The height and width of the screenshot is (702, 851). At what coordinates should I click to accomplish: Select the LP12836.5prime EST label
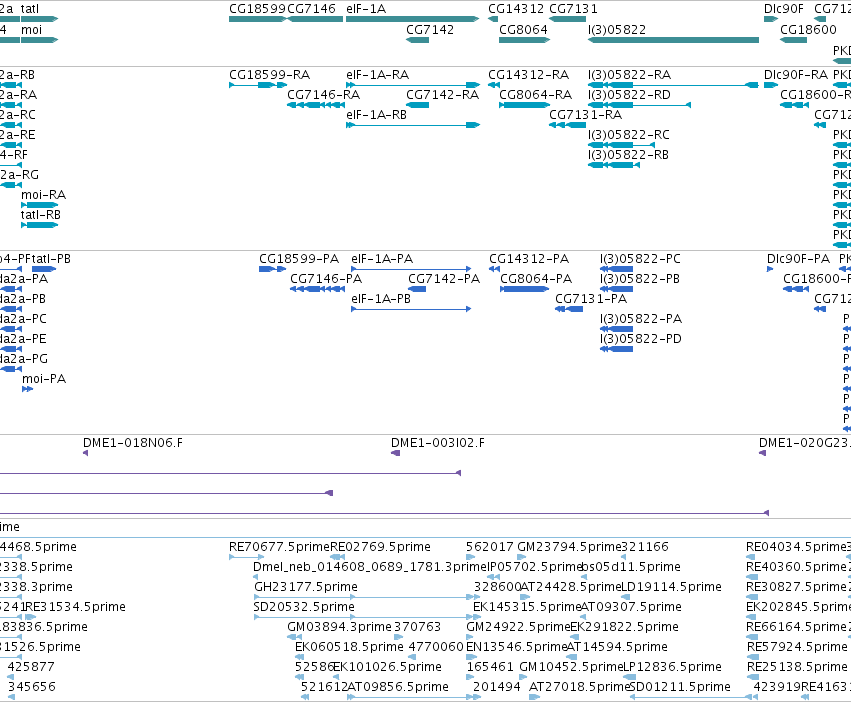[x=672, y=667]
